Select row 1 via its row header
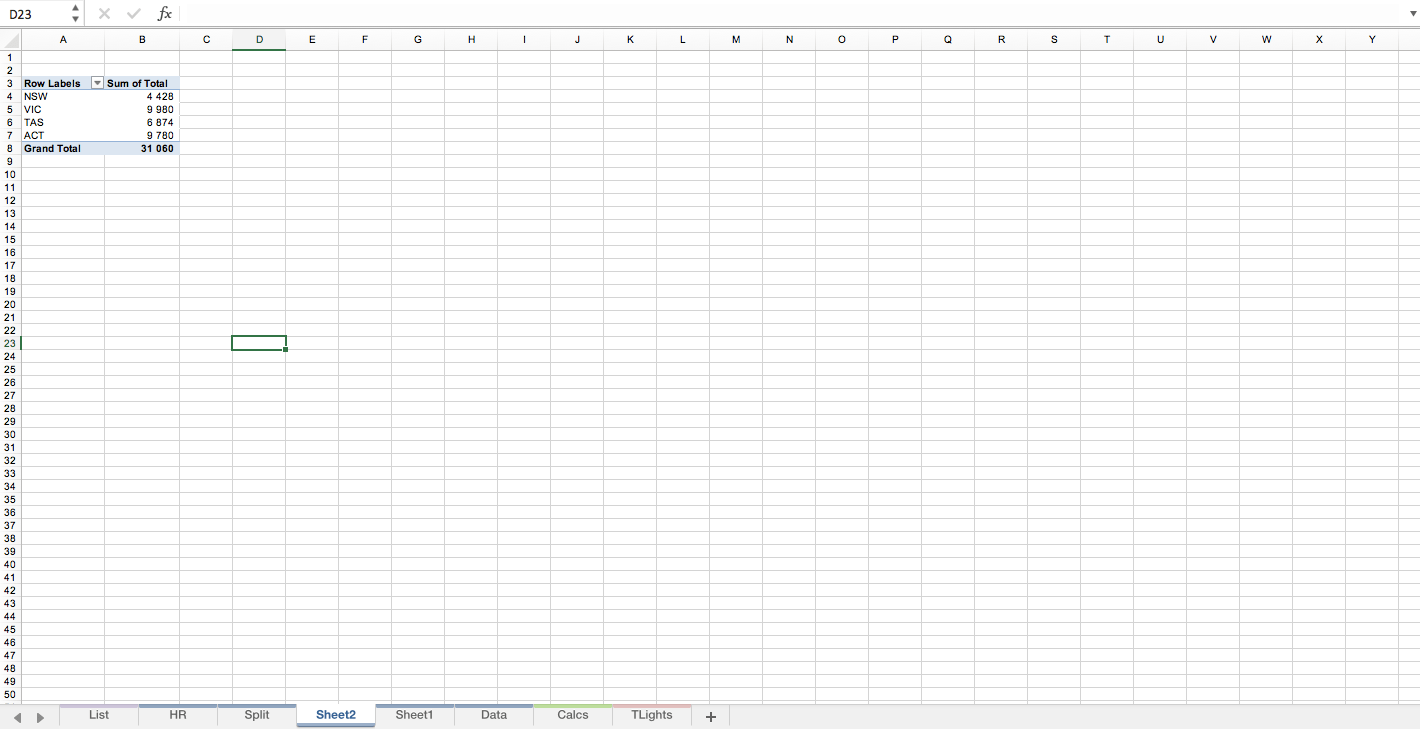Image resolution: width=1420 pixels, height=729 pixels. [10, 57]
